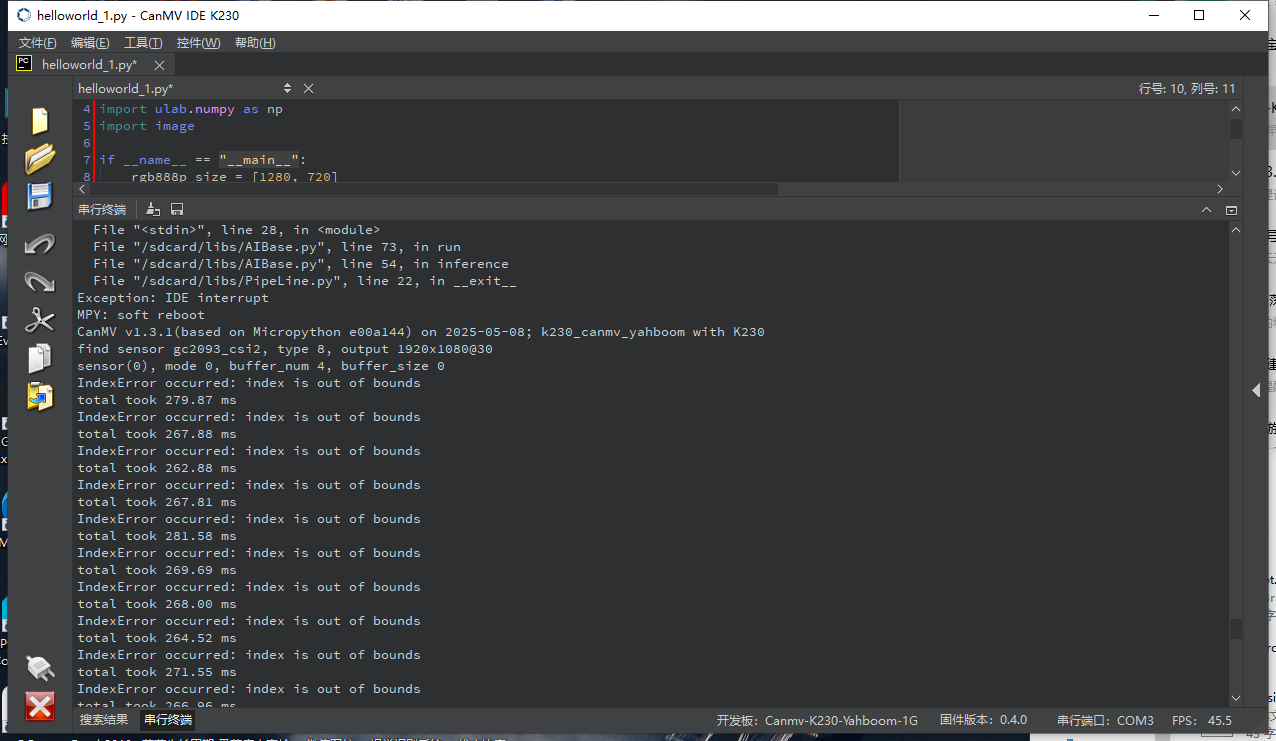Click the terminal vertical scrollbar thumb
The height and width of the screenshot is (741, 1276).
1236,629
